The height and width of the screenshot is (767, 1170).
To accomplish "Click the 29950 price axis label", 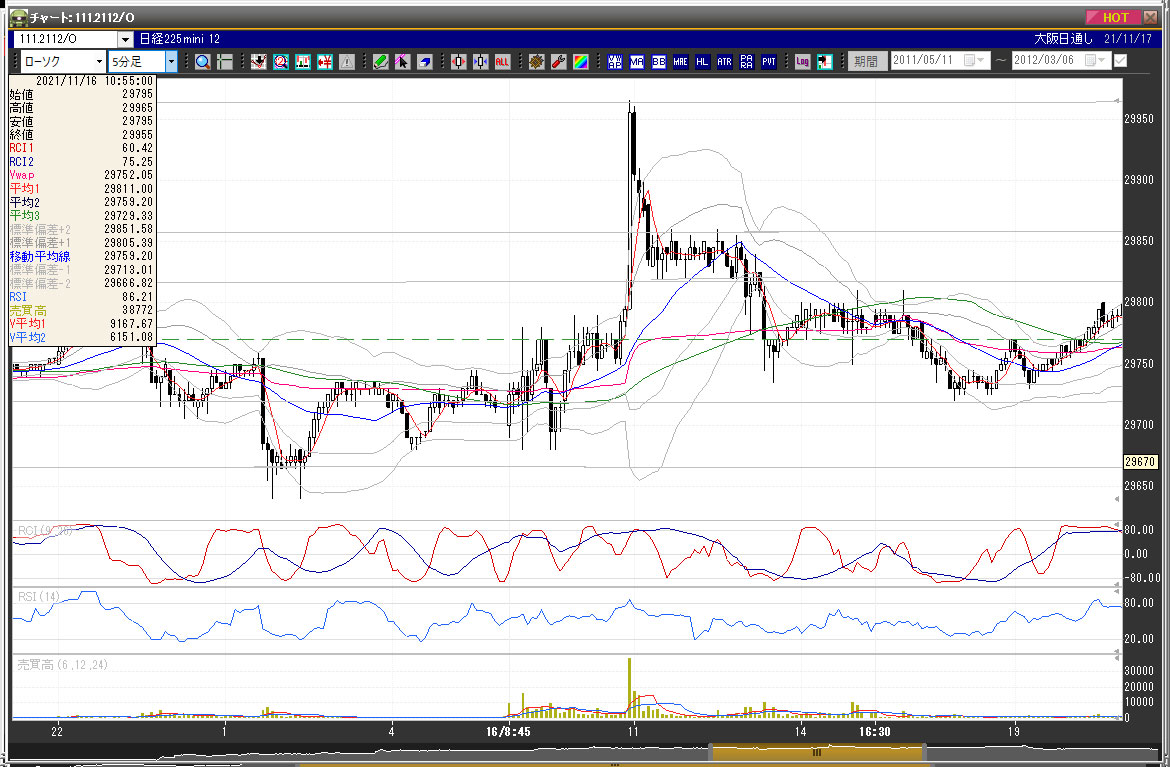I will (x=1139, y=119).
